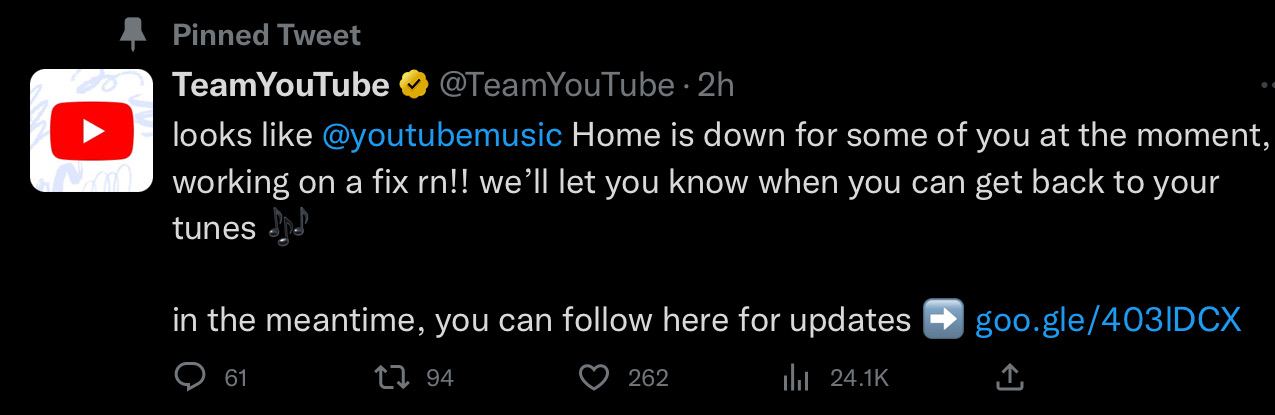Open the TeamYouTube profile picture
This screenshot has height=415, width=1275.
[x=92, y=130]
